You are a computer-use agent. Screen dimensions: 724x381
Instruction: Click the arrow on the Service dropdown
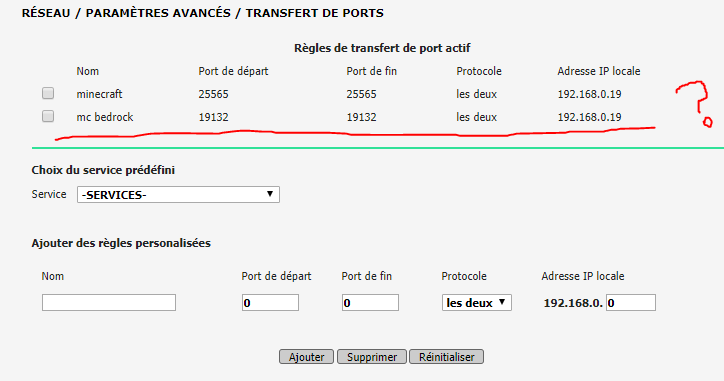(x=270, y=194)
